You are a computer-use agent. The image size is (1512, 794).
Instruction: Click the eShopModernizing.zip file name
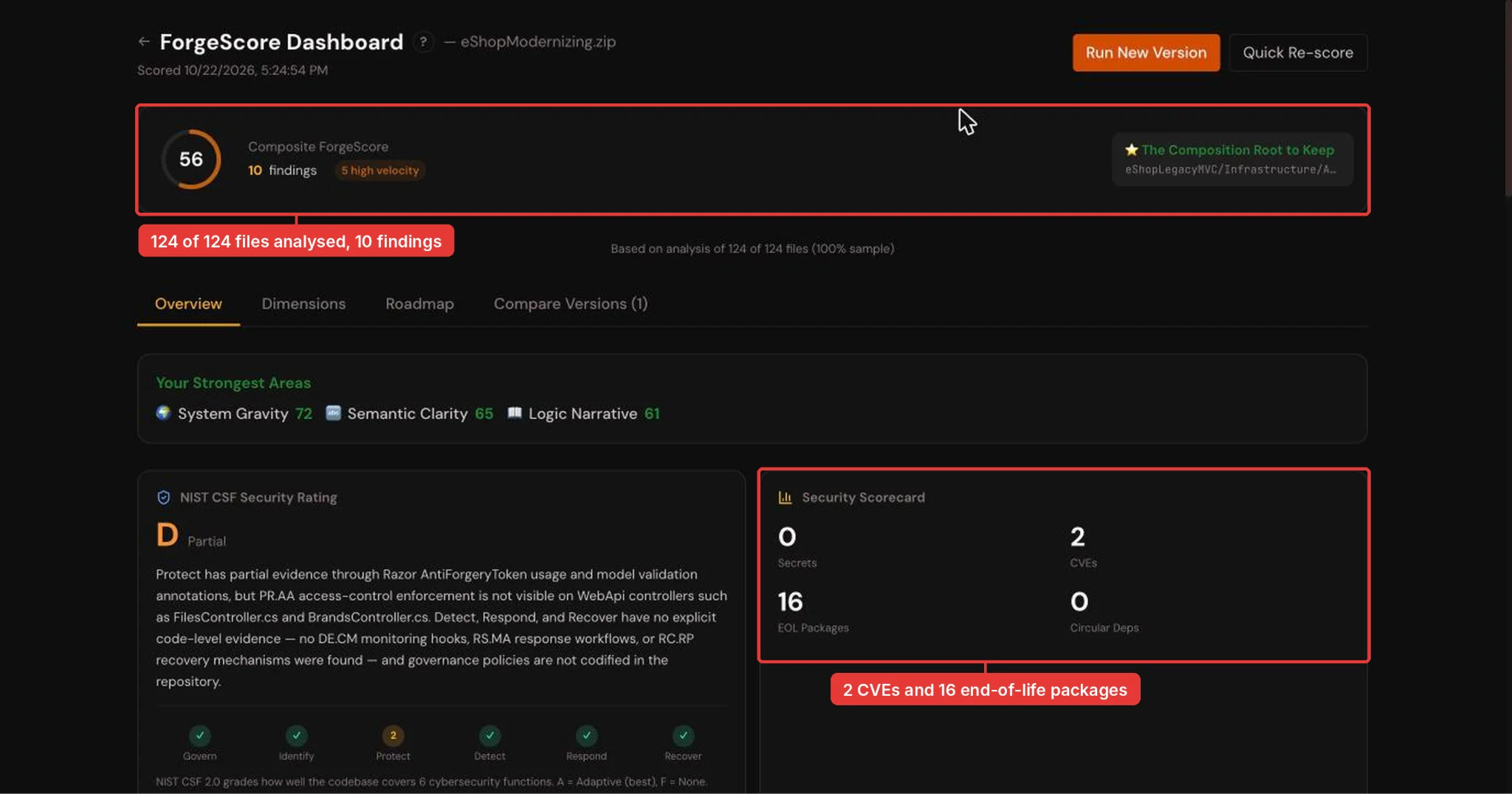point(538,41)
